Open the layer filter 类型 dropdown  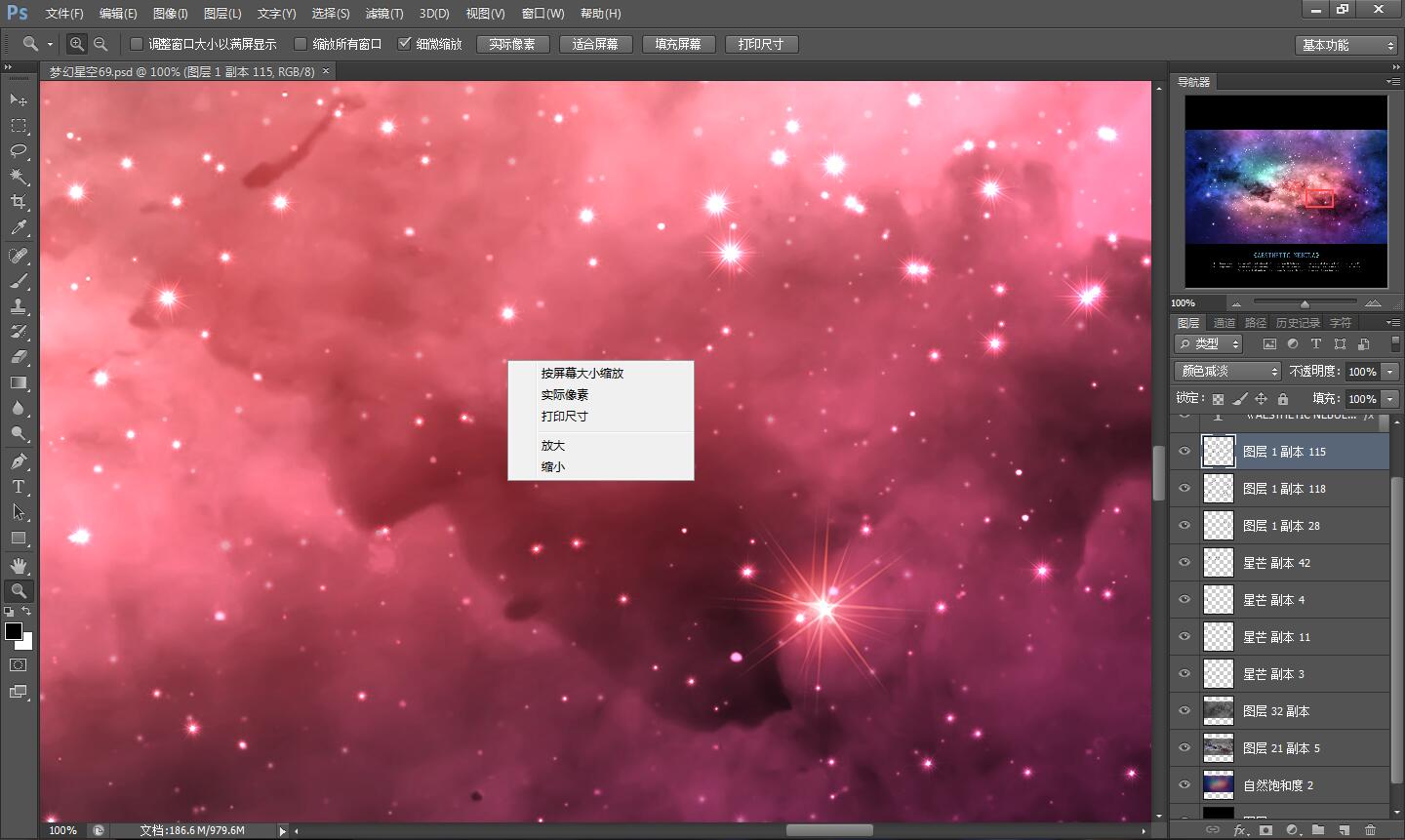(1208, 343)
